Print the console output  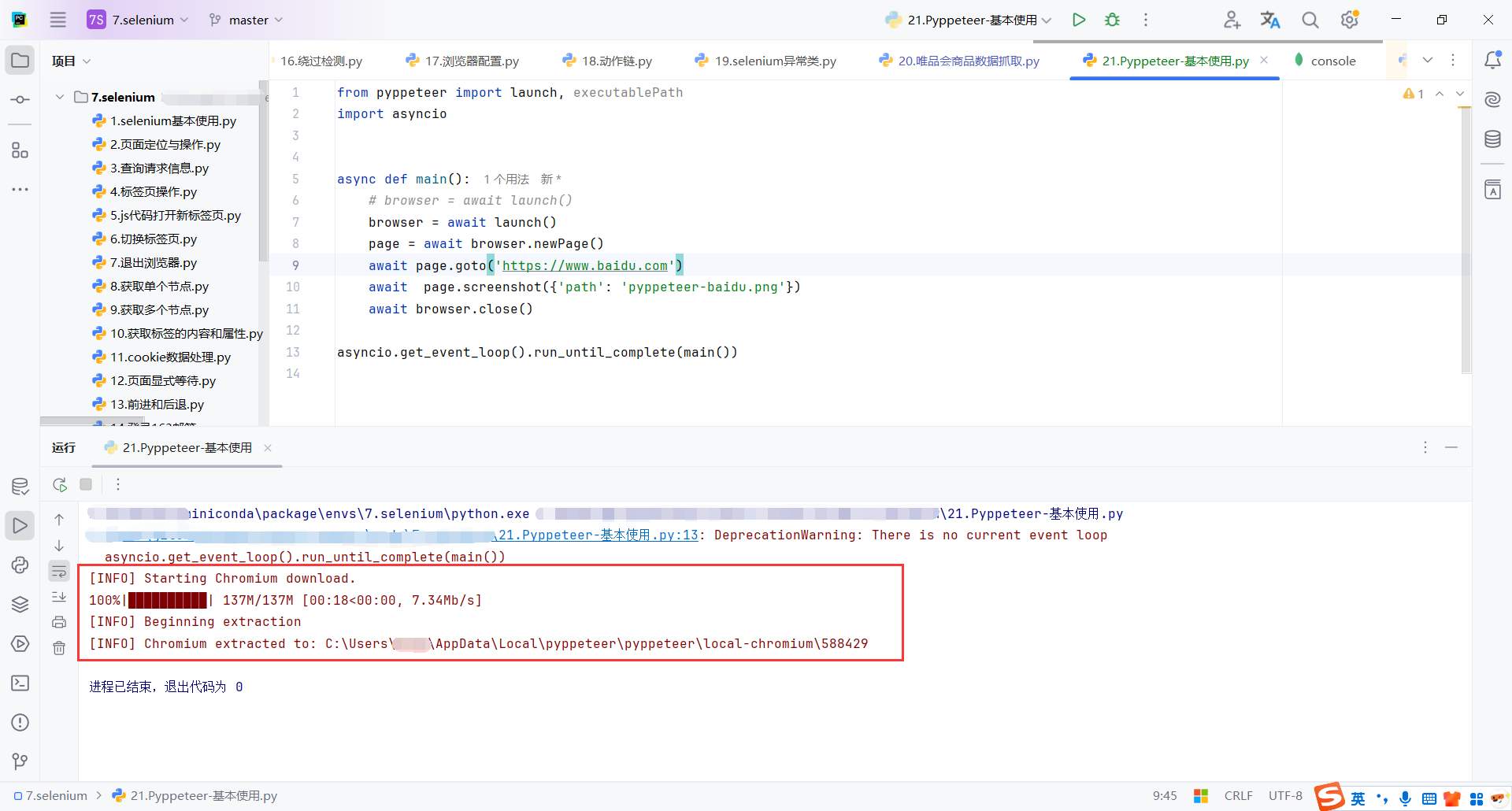(59, 622)
